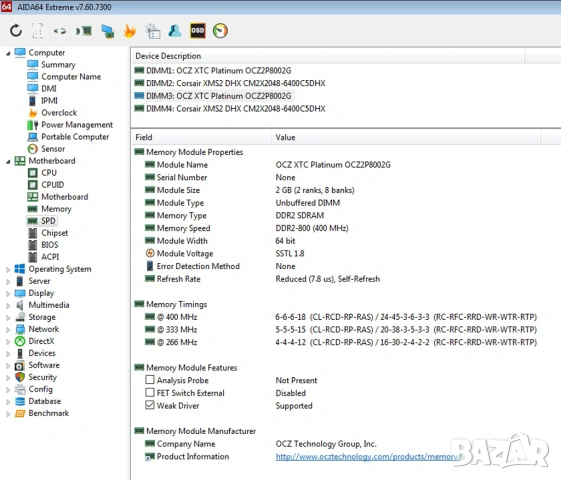Select the @ 266 MHz timings row
Screen dimensions: 561x480
click(341, 342)
